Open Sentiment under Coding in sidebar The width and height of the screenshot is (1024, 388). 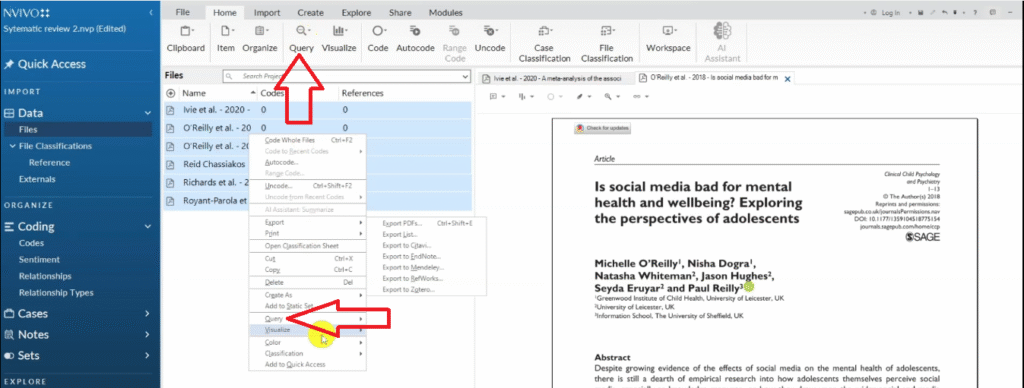(x=39, y=259)
